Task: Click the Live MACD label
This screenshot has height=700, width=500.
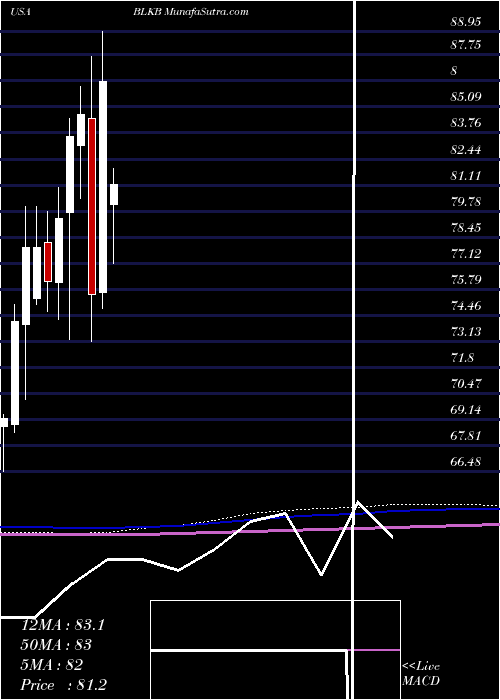Action: tap(421, 674)
